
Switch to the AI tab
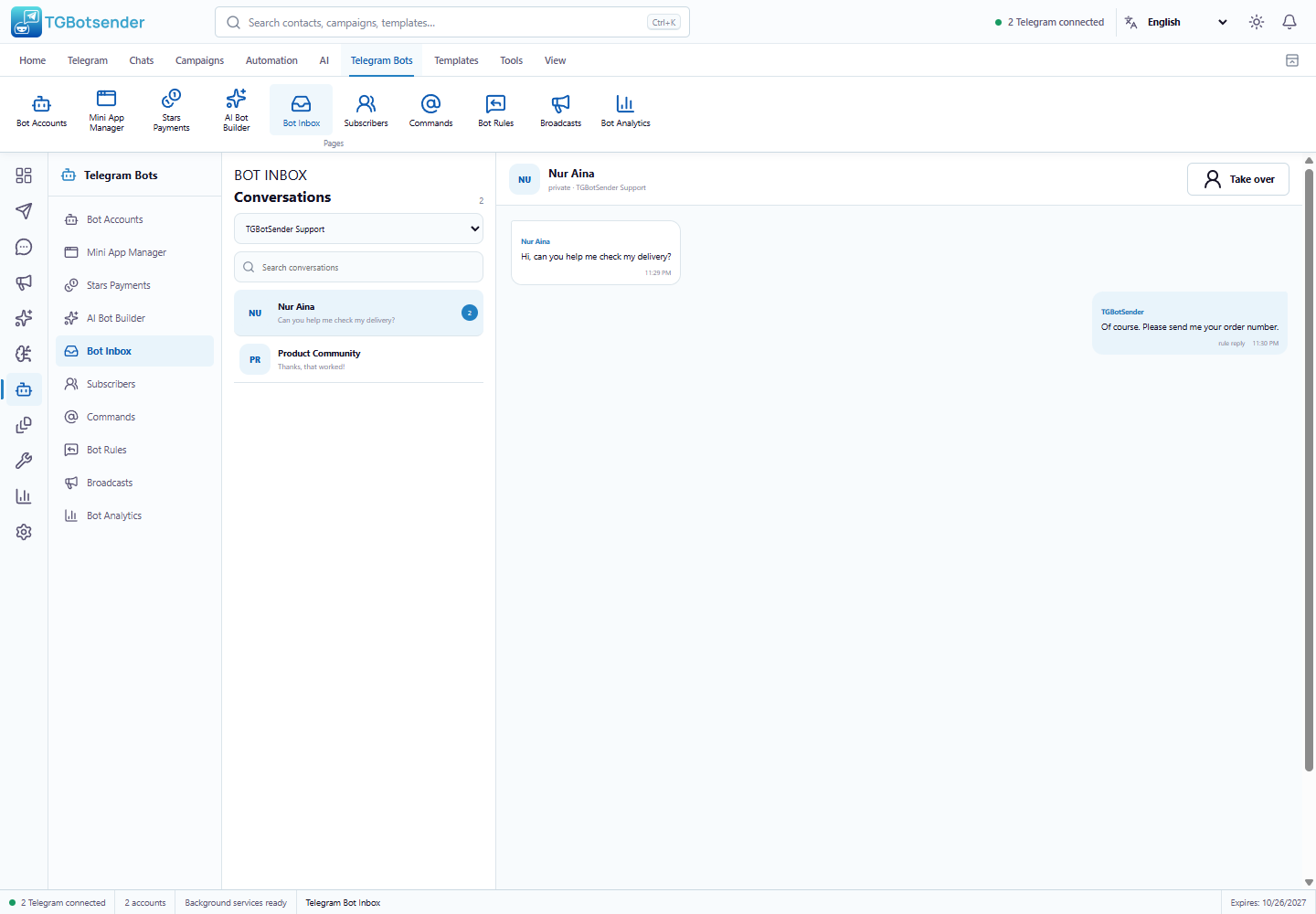coord(324,60)
